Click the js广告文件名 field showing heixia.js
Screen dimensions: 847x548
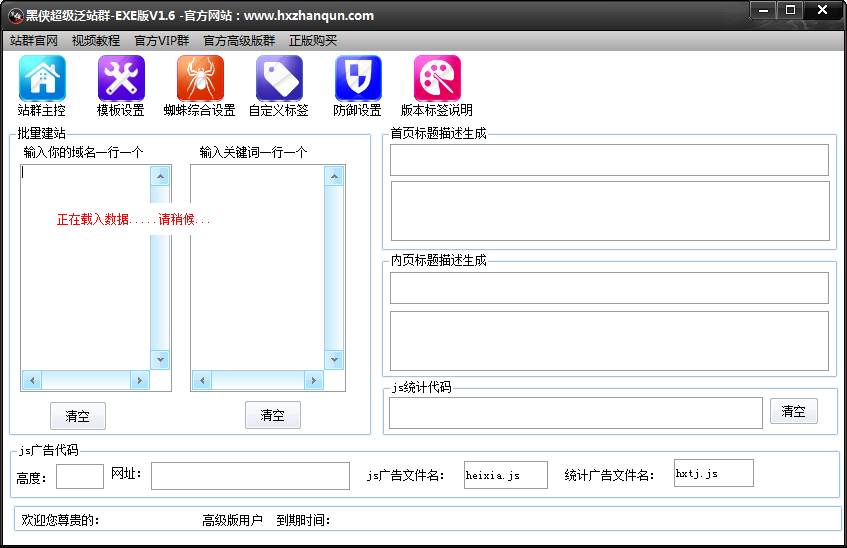[506, 475]
